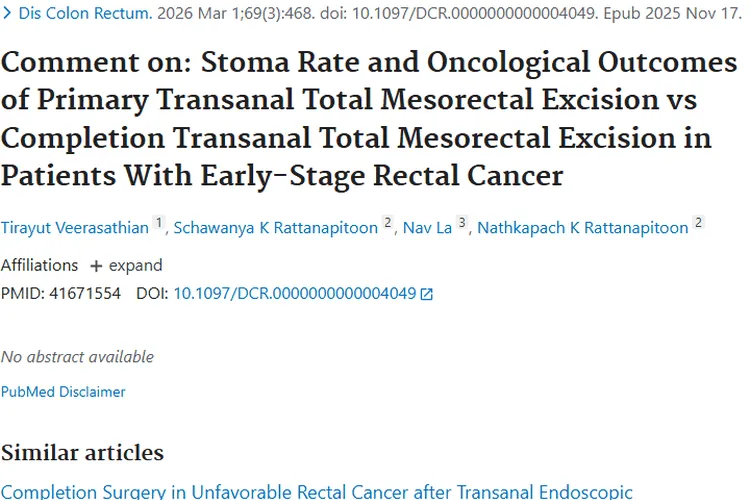The height and width of the screenshot is (500, 750).
Task: Click the chevron icon before Dis Colon Rectum
Action: [6, 14]
